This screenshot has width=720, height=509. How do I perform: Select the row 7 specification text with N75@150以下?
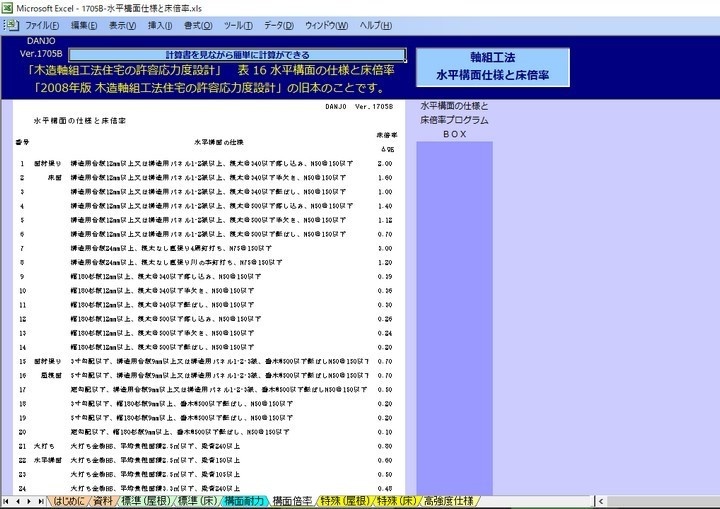(x=171, y=249)
